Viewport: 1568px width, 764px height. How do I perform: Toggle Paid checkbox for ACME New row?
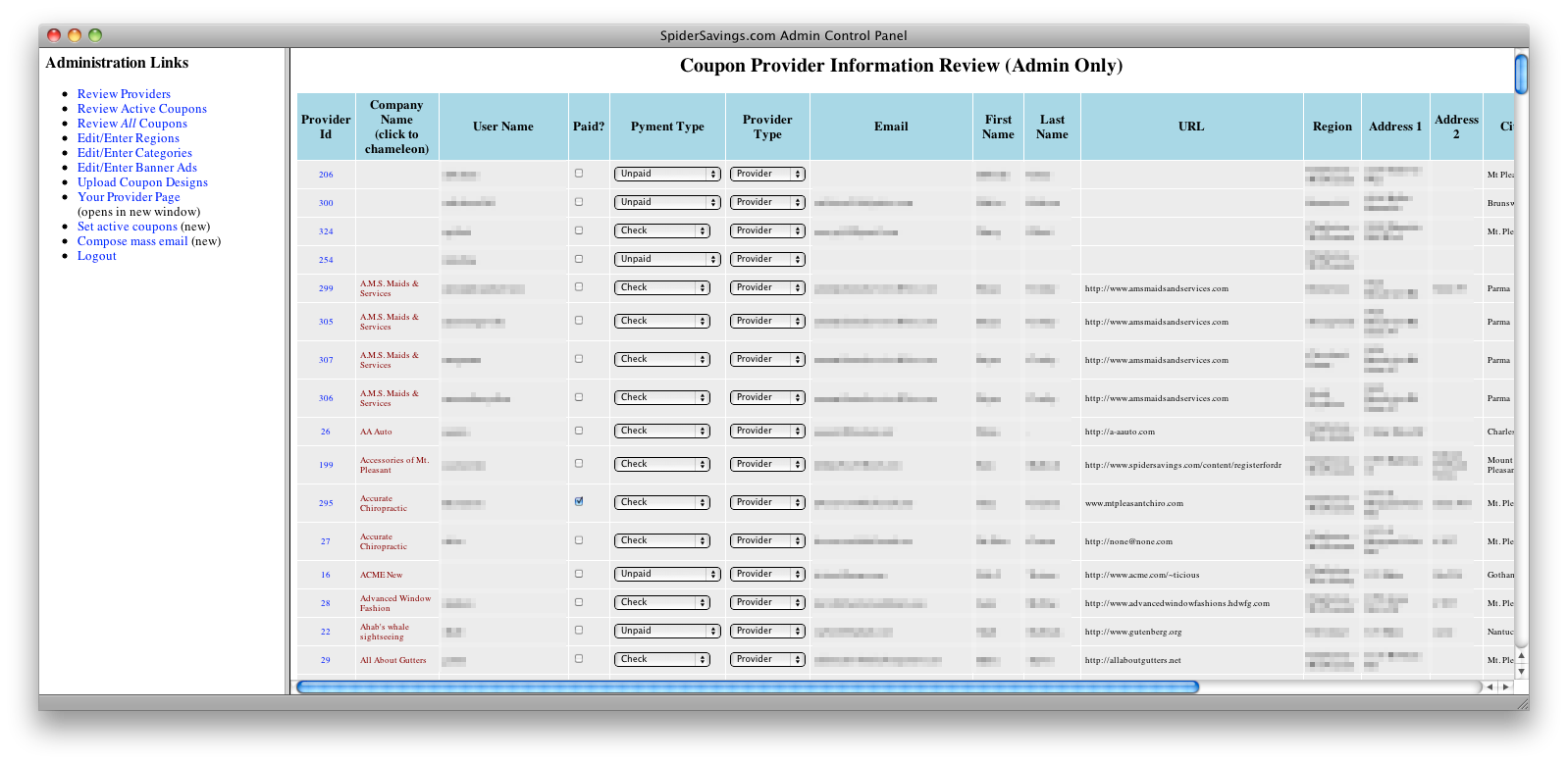[579, 574]
